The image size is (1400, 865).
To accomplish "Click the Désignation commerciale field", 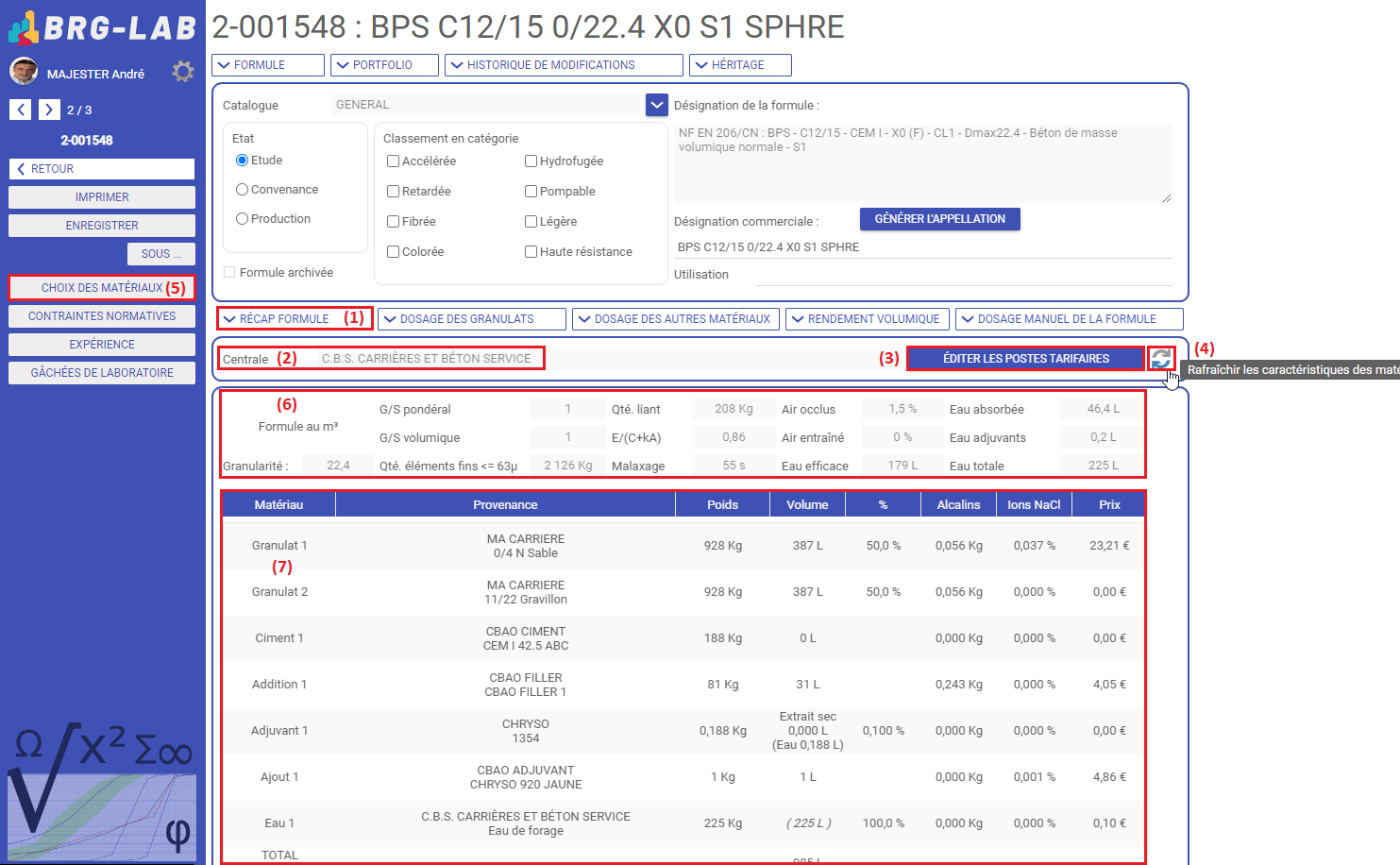I will click(923, 247).
